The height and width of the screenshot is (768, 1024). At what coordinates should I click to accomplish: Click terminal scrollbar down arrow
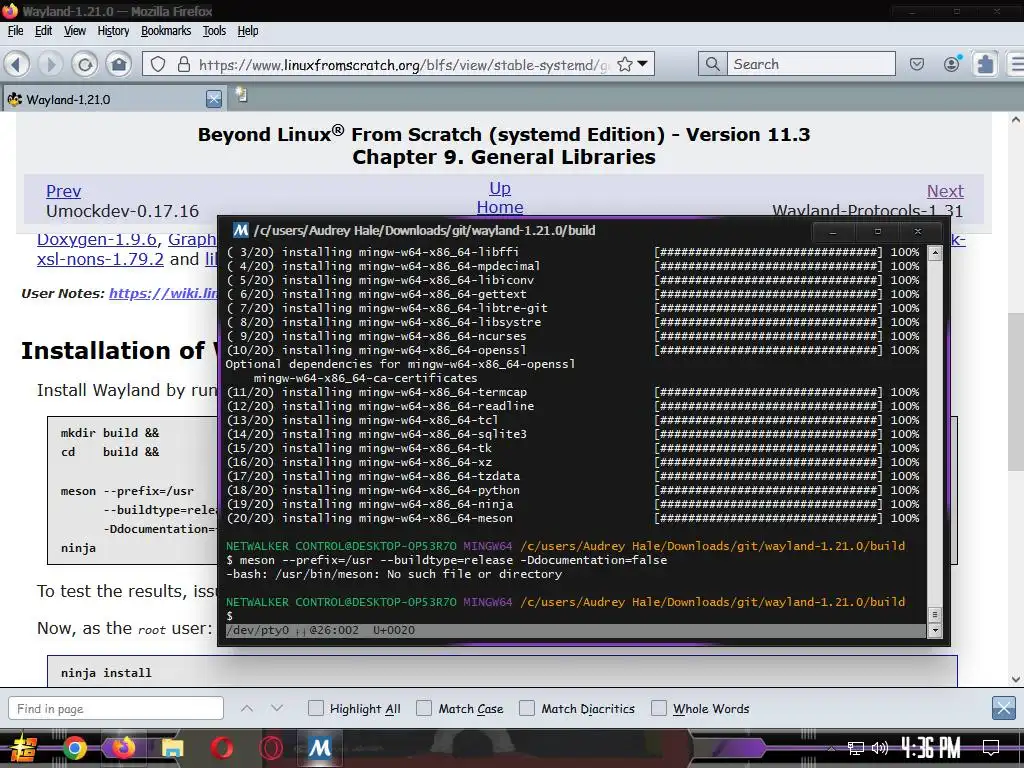point(935,630)
